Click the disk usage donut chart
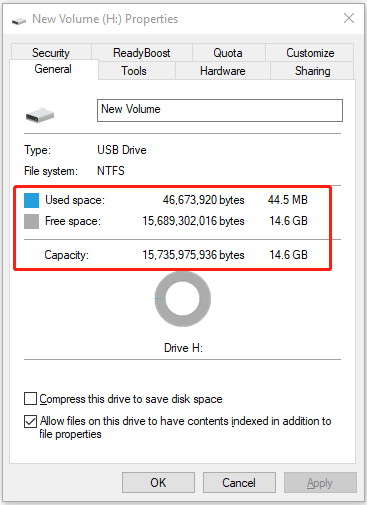This screenshot has width=367, height=505. [183, 299]
